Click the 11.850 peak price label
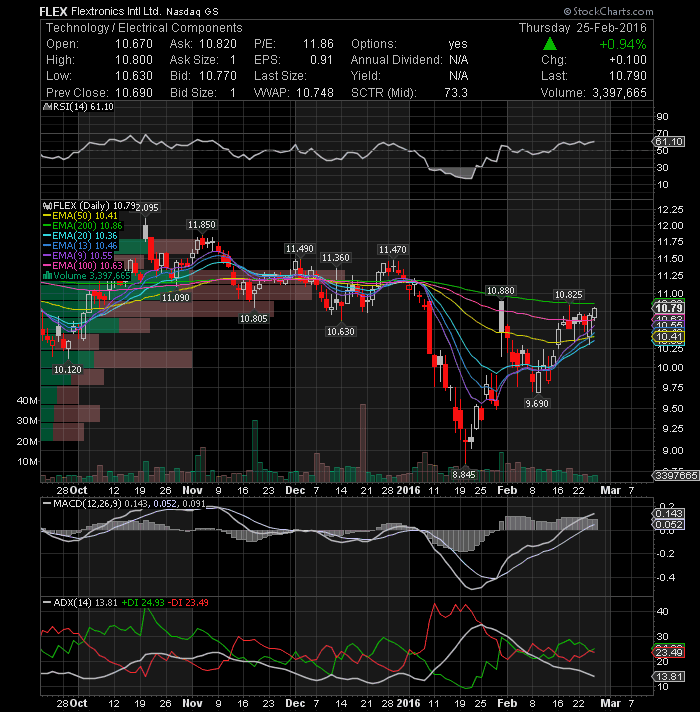 click(x=202, y=225)
